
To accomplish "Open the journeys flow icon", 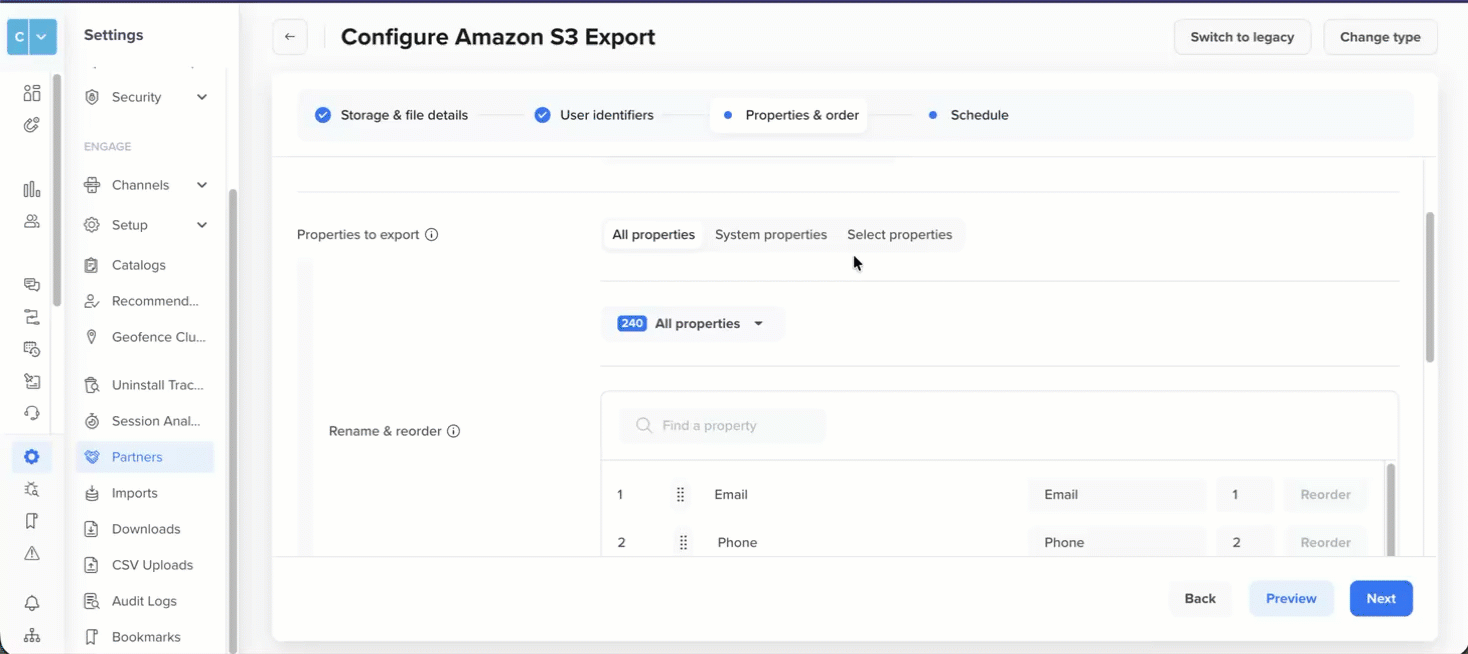I will [x=31, y=316].
